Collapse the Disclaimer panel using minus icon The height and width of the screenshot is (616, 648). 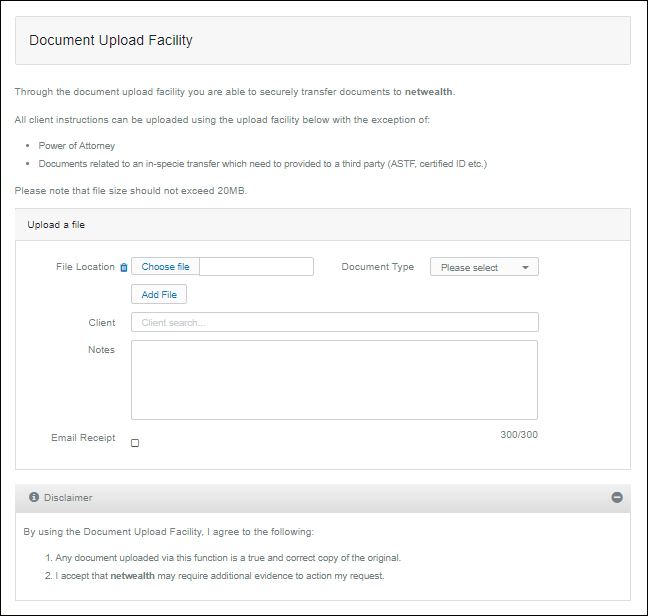[x=617, y=497]
